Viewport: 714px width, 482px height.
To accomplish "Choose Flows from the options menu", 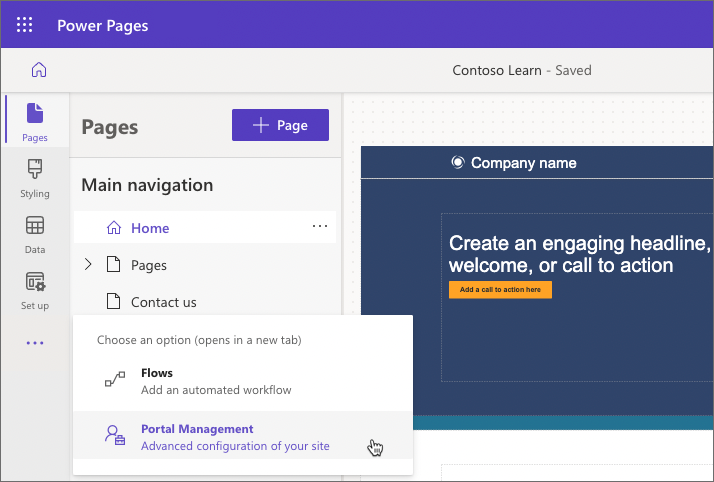I will 243,381.
